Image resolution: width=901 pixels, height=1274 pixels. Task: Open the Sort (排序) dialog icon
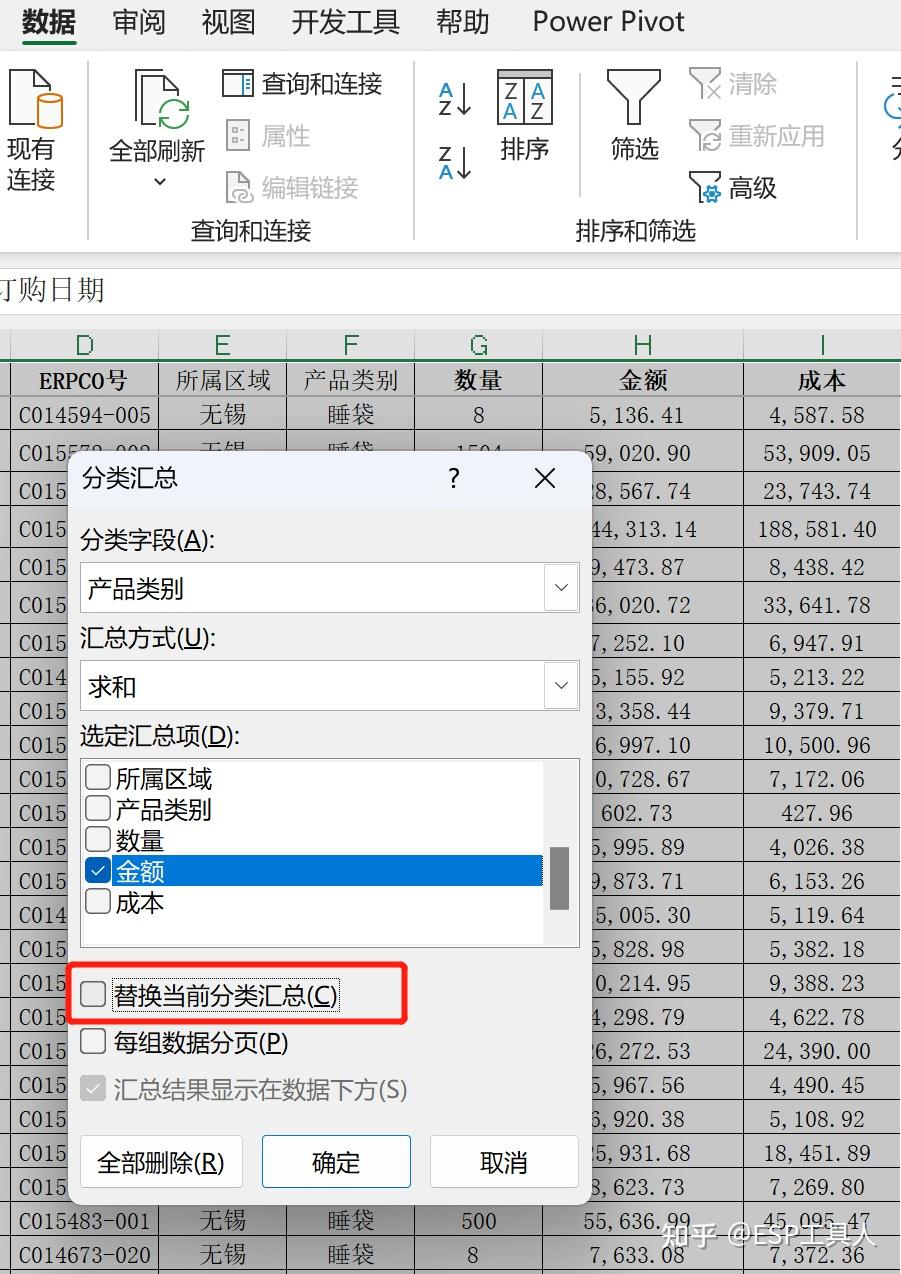[x=525, y=97]
